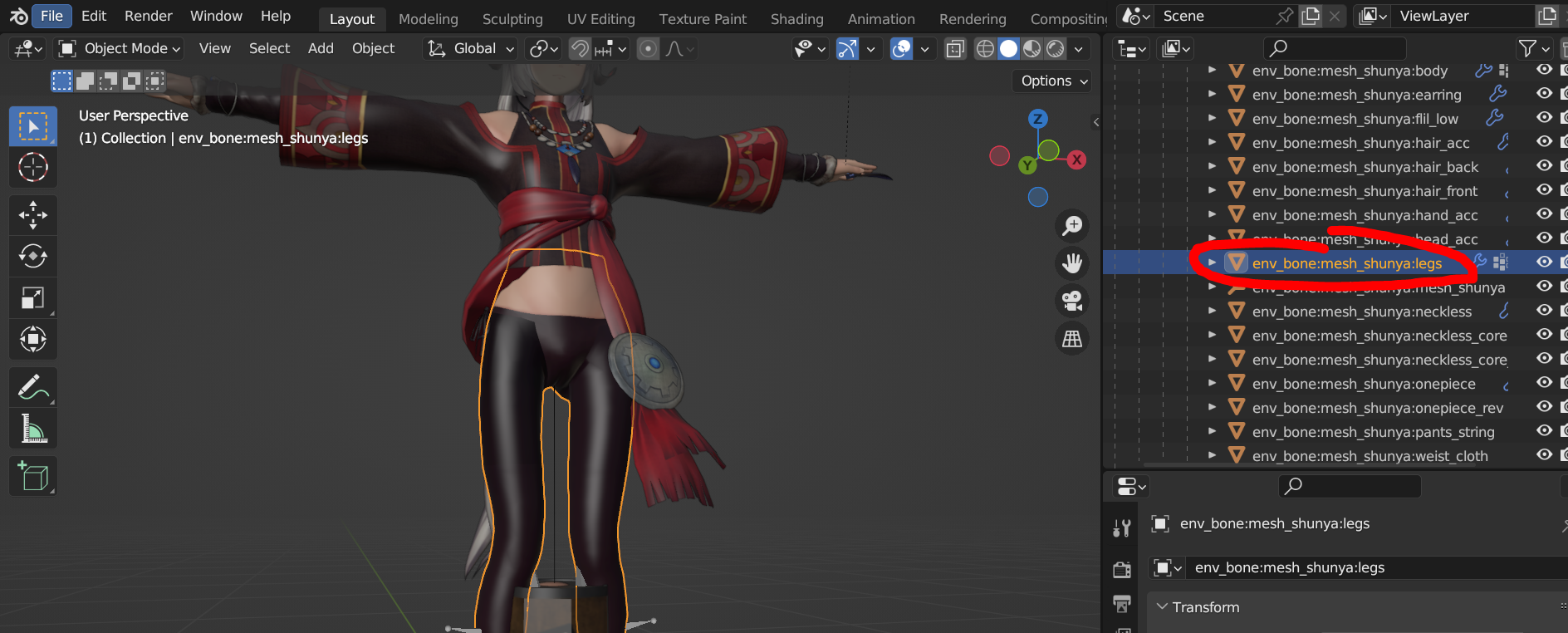Switch to solid viewport shading

pos(1008,49)
